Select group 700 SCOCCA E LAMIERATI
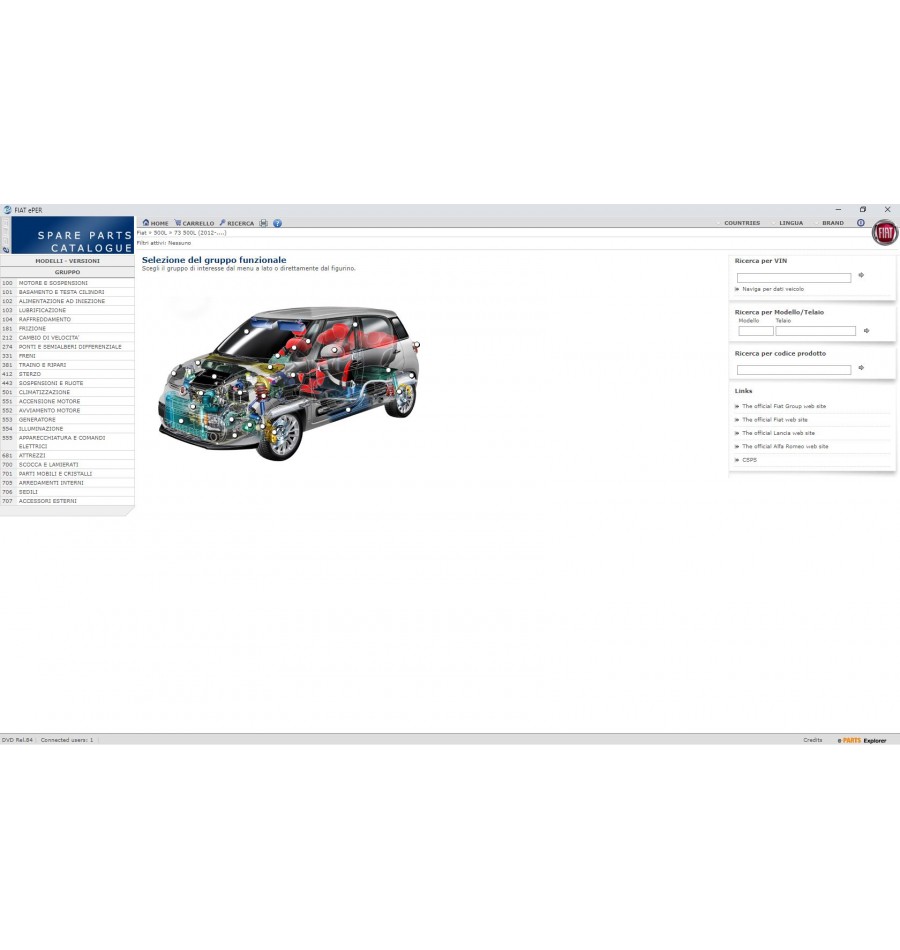 (x=67, y=465)
